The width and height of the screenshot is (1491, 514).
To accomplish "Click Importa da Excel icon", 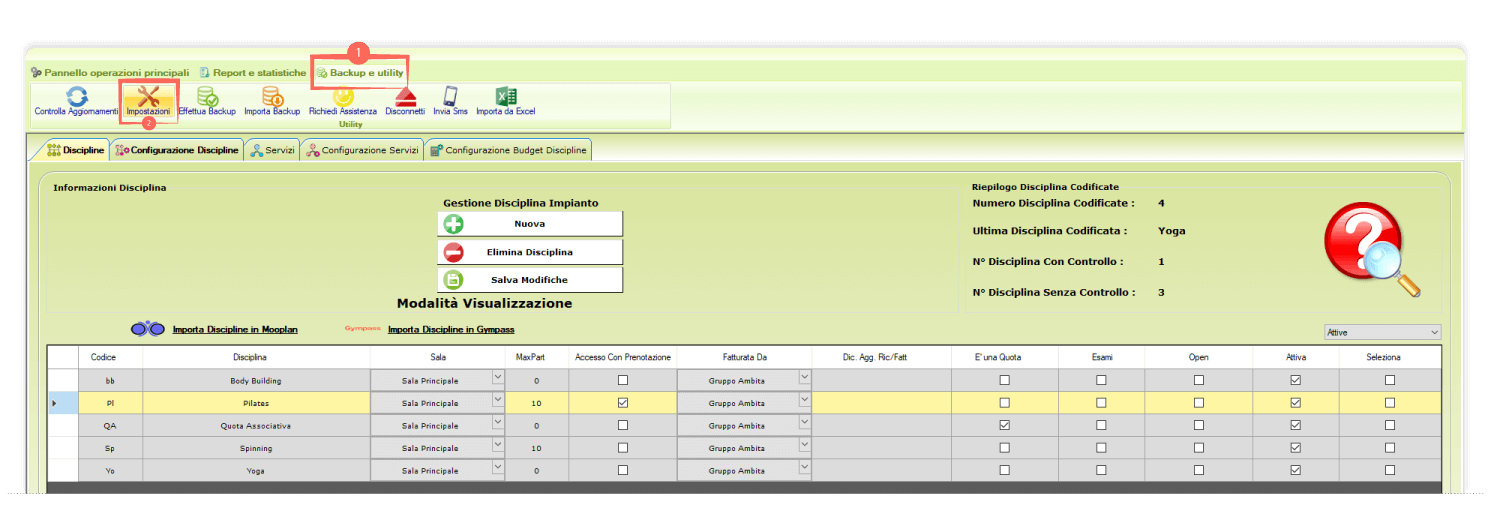I will tap(506, 97).
